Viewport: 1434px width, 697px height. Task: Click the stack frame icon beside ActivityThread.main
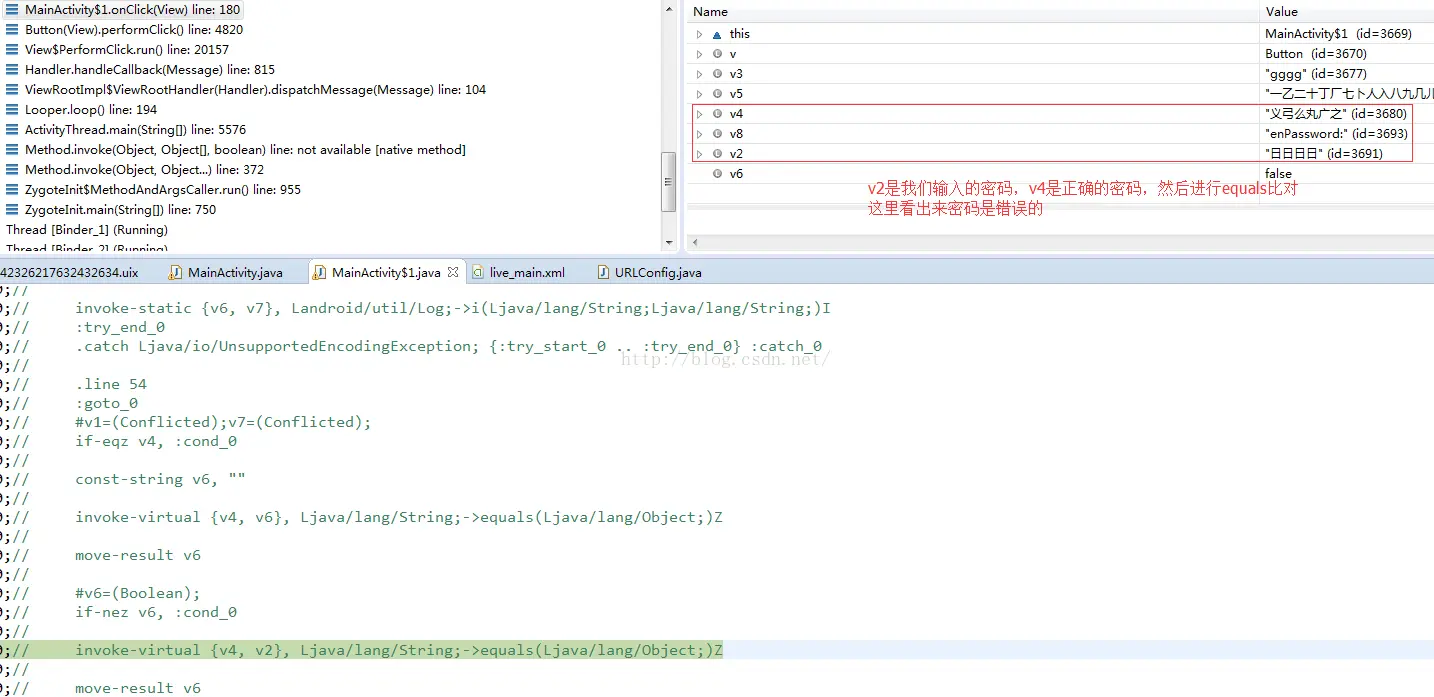tap(12, 130)
